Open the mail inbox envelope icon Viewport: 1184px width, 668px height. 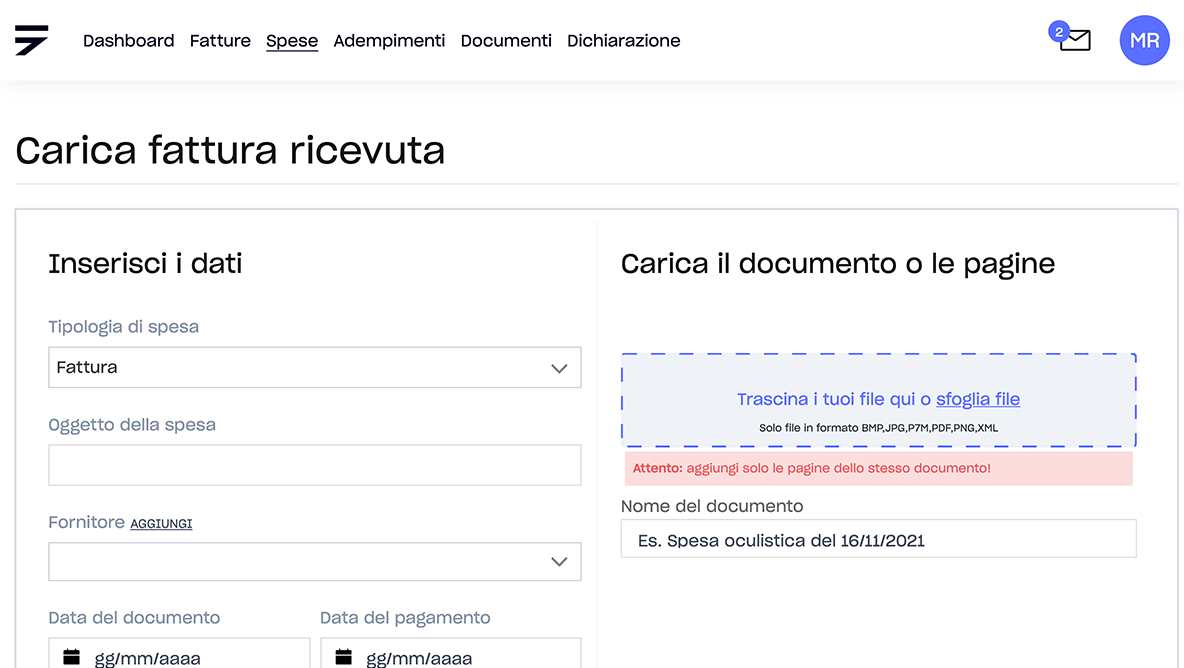pos(1076,41)
